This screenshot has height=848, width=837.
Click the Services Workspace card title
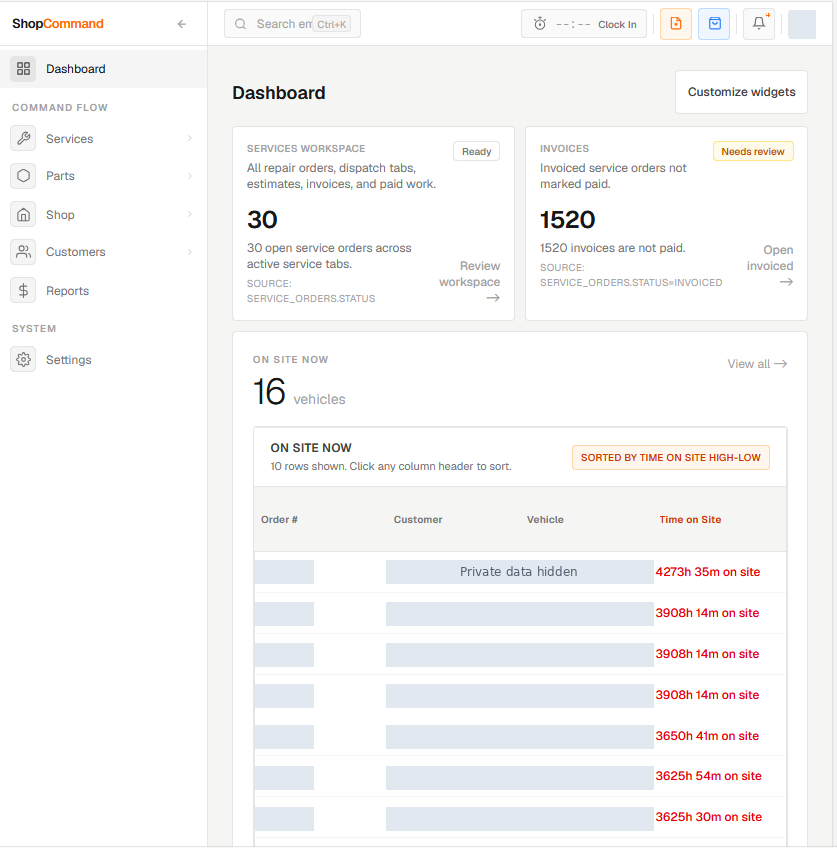(306, 149)
